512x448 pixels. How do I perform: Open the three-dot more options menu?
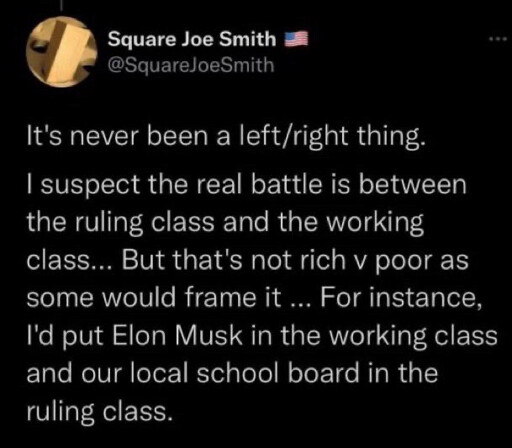click(x=499, y=39)
